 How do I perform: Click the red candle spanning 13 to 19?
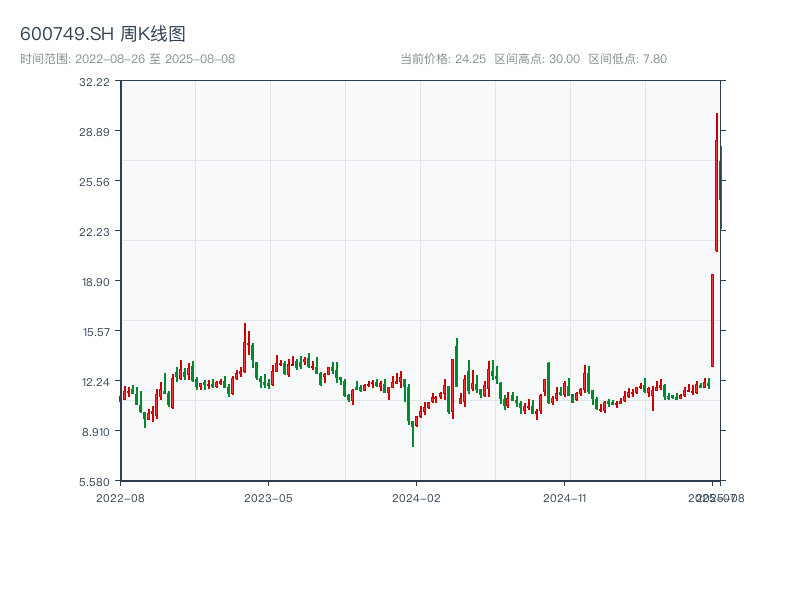[712, 320]
